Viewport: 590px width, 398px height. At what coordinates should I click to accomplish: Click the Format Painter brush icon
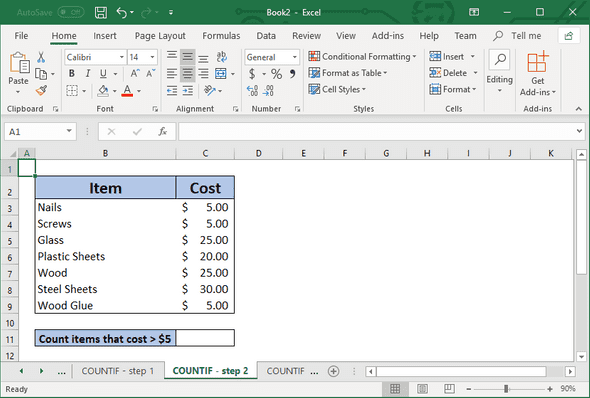pos(41,91)
